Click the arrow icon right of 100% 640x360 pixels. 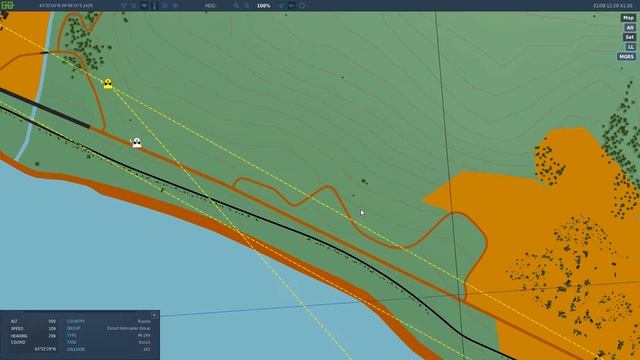click(281, 6)
